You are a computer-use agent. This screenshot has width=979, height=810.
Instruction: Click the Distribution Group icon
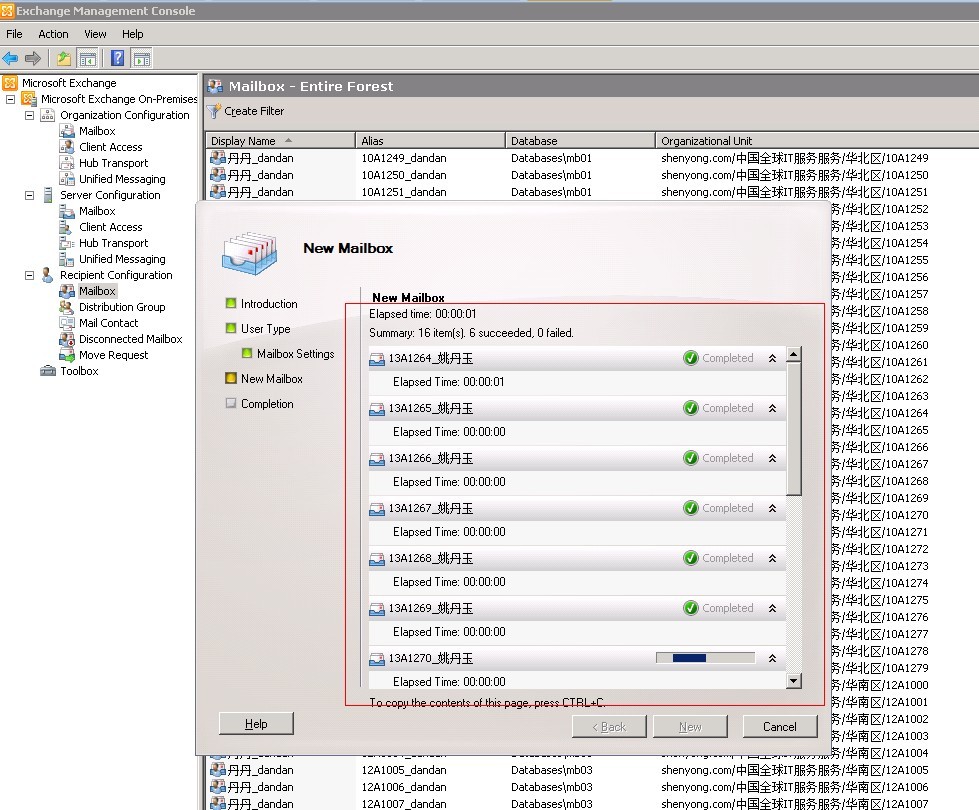[x=67, y=307]
